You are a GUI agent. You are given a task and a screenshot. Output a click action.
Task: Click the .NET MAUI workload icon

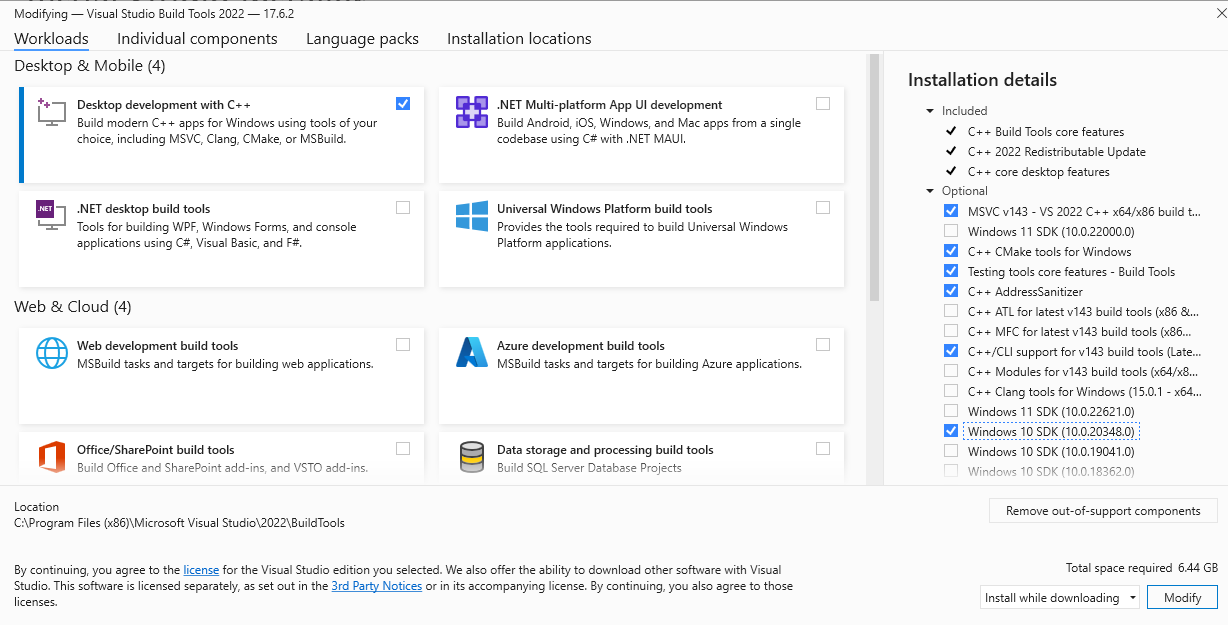[x=471, y=112]
